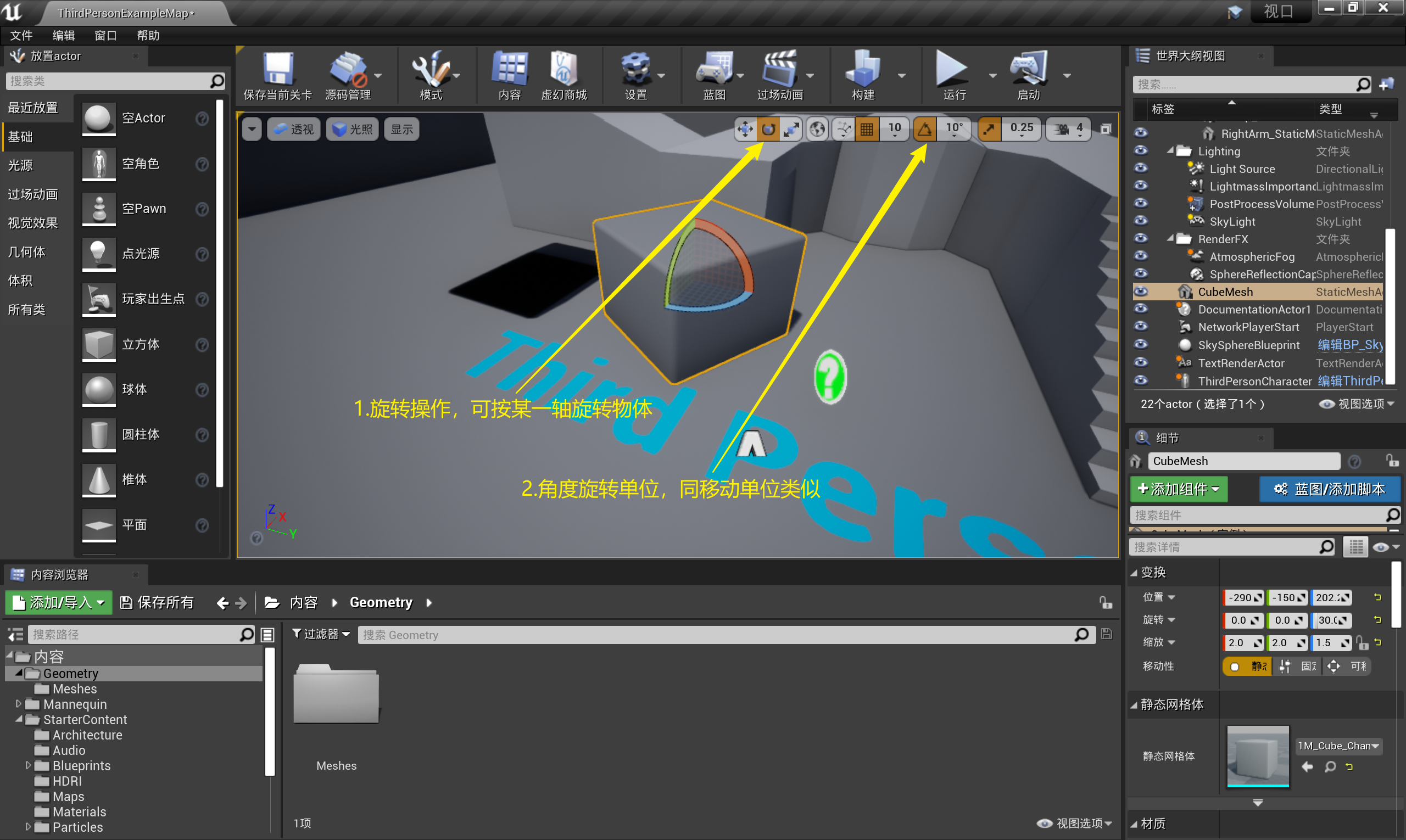
Task: Select the rotate transform gizmo tool
Action: click(768, 130)
